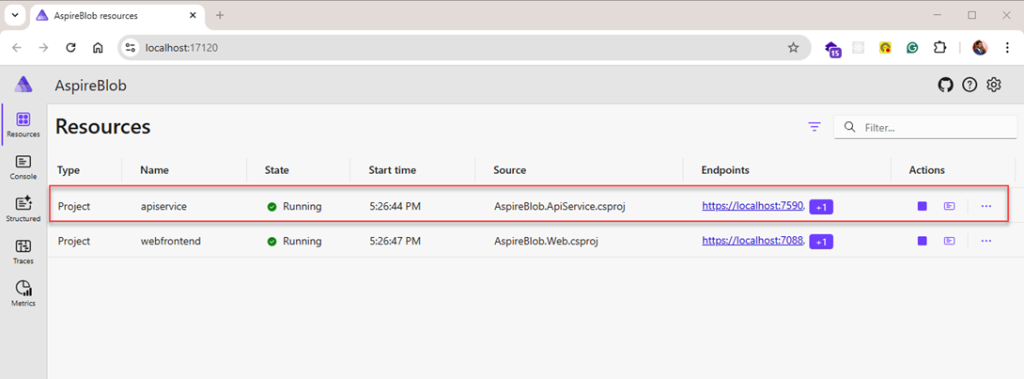Viewport: 1024px width, 379px height.
Task: Click the Endpoints column header
Action: [x=726, y=170]
